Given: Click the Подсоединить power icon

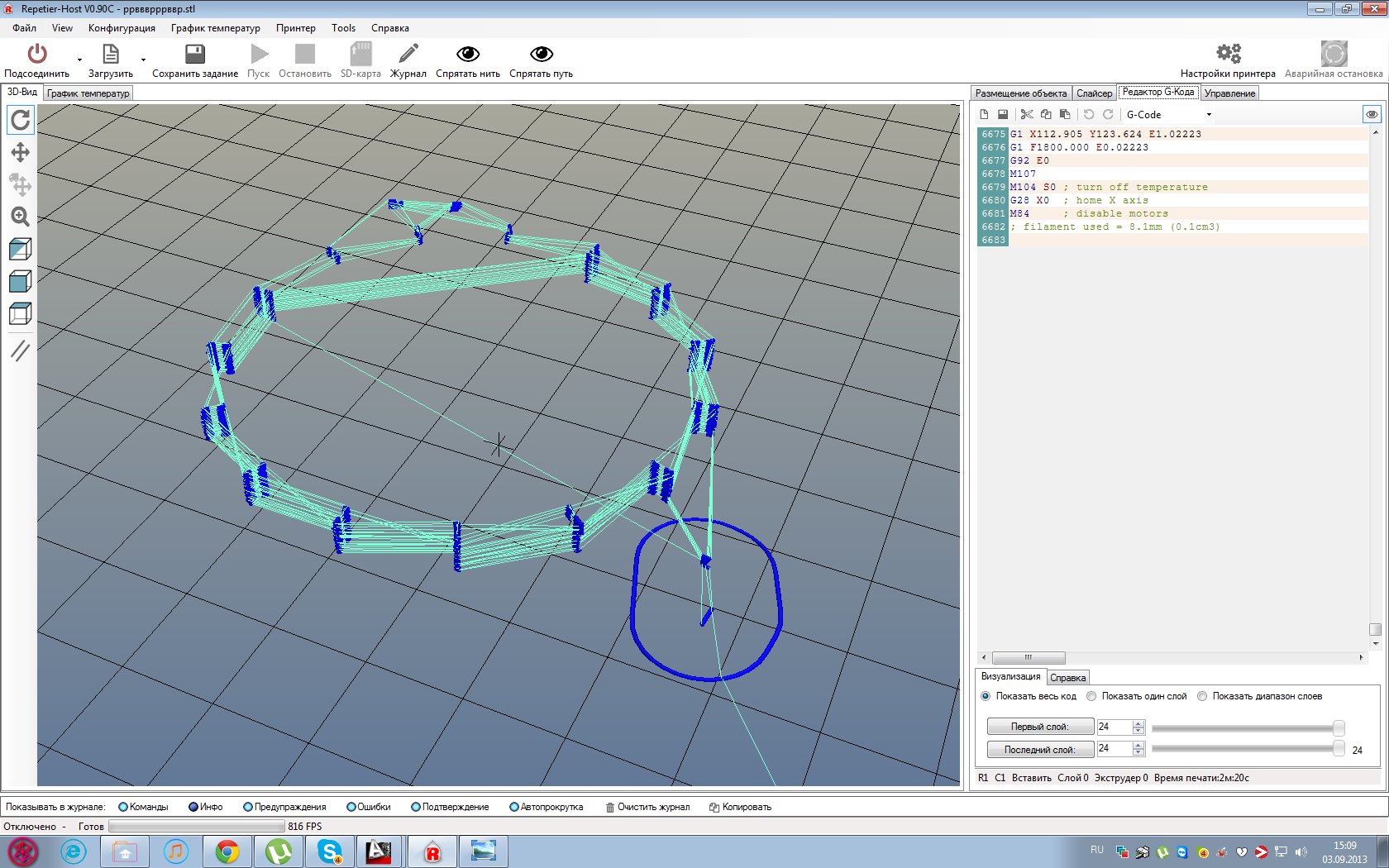Looking at the screenshot, I should [x=36, y=55].
